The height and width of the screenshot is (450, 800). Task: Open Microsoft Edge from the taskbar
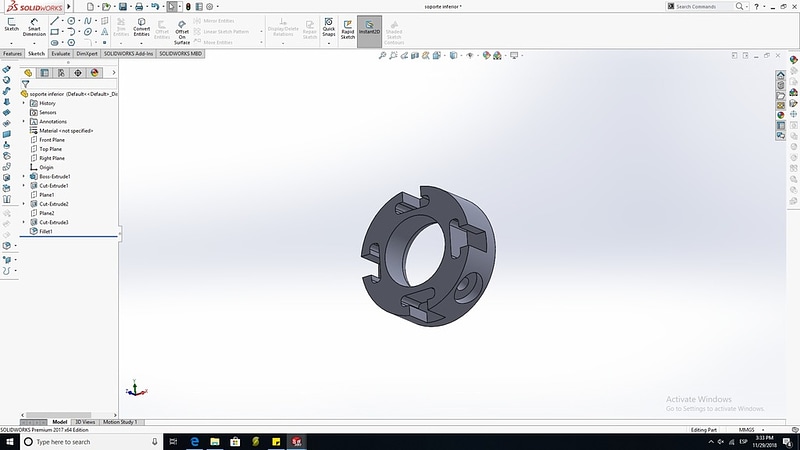(x=194, y=442)
